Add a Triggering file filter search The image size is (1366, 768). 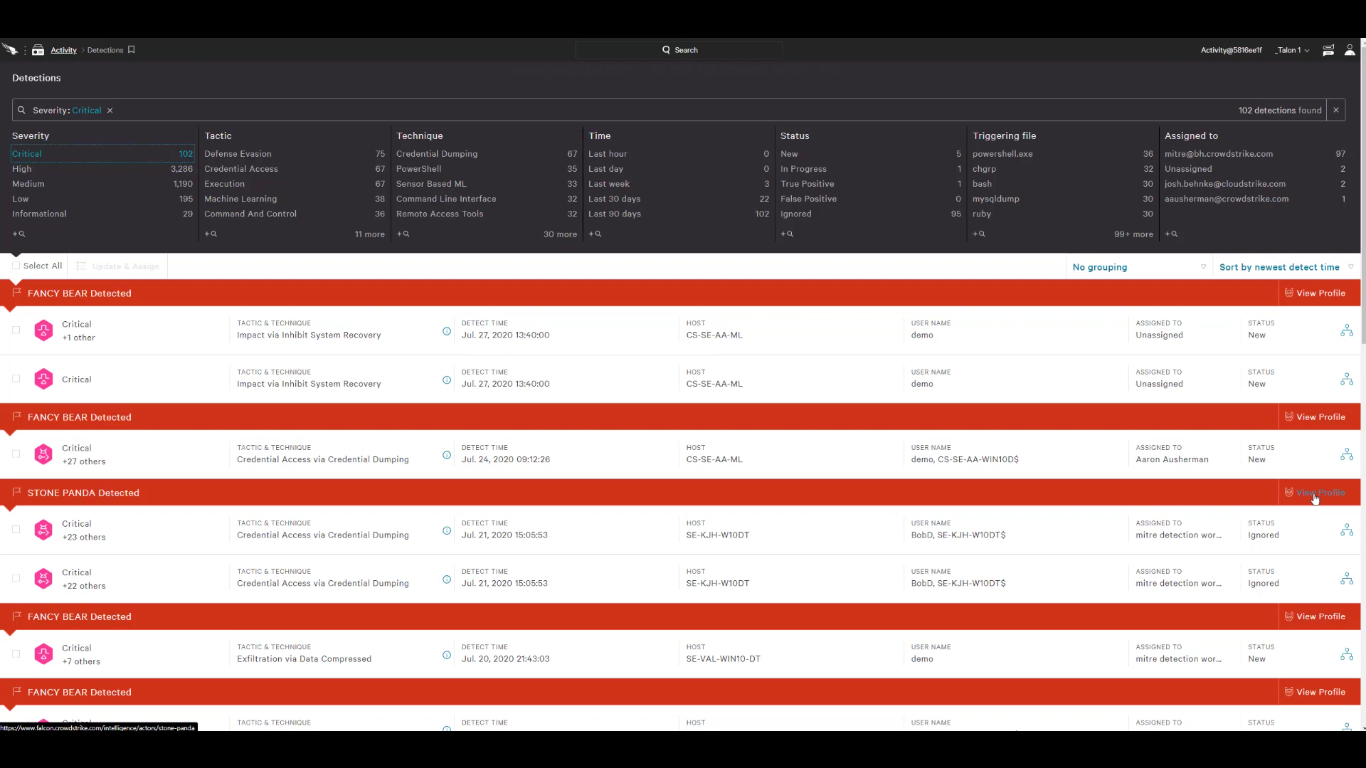(x=978, y=234)
